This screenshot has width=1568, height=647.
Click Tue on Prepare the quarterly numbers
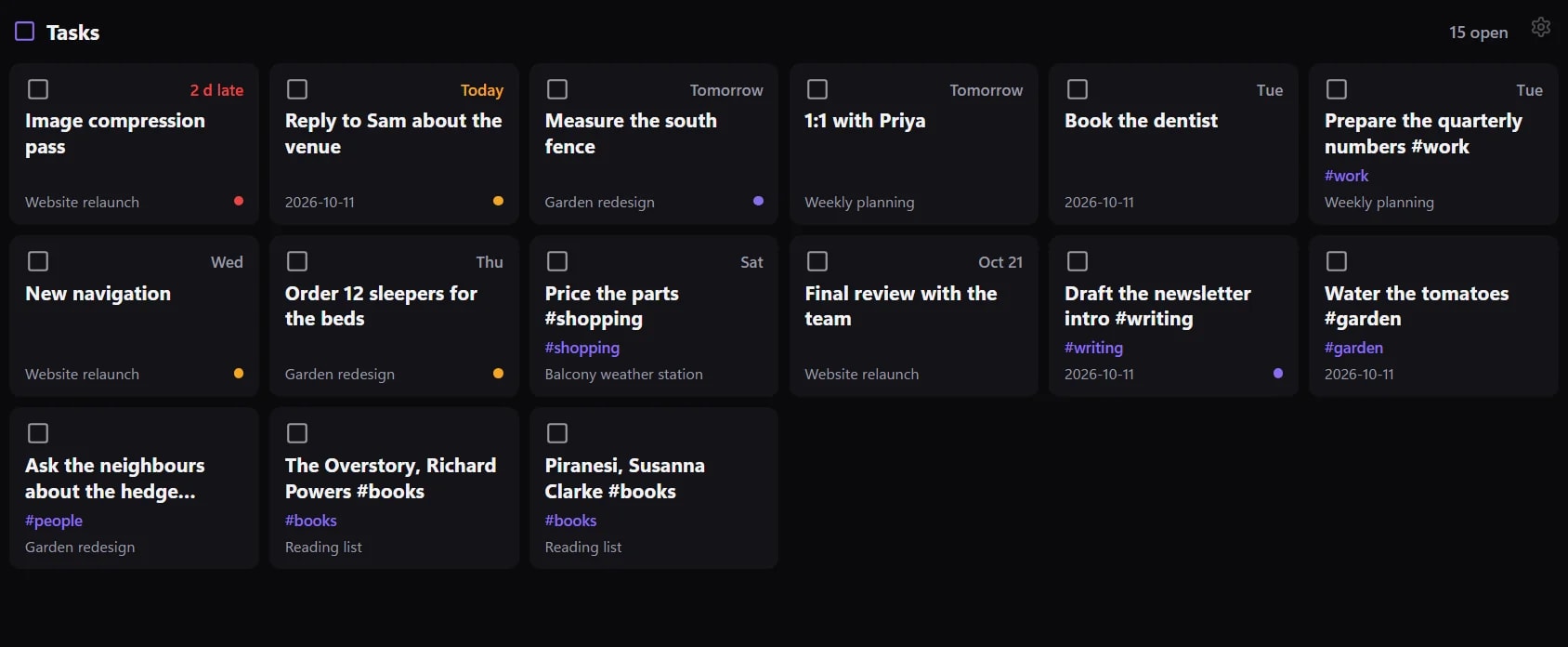(x=1530, y=90)
